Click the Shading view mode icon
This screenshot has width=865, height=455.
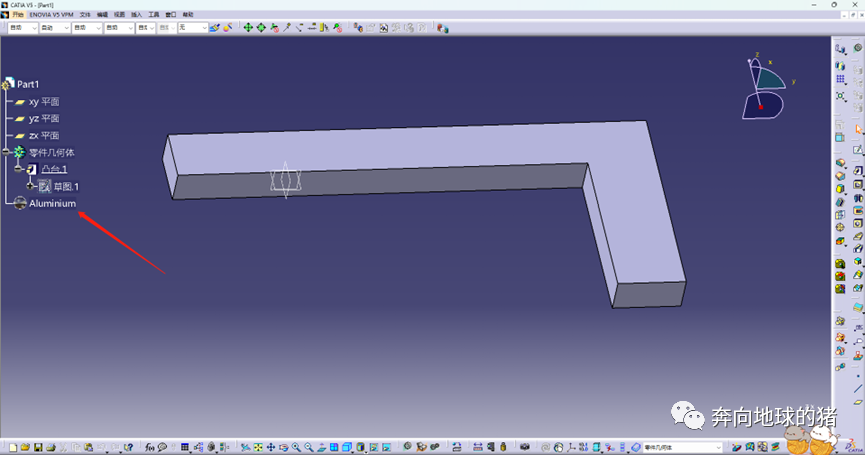click(x=360, y=447)
